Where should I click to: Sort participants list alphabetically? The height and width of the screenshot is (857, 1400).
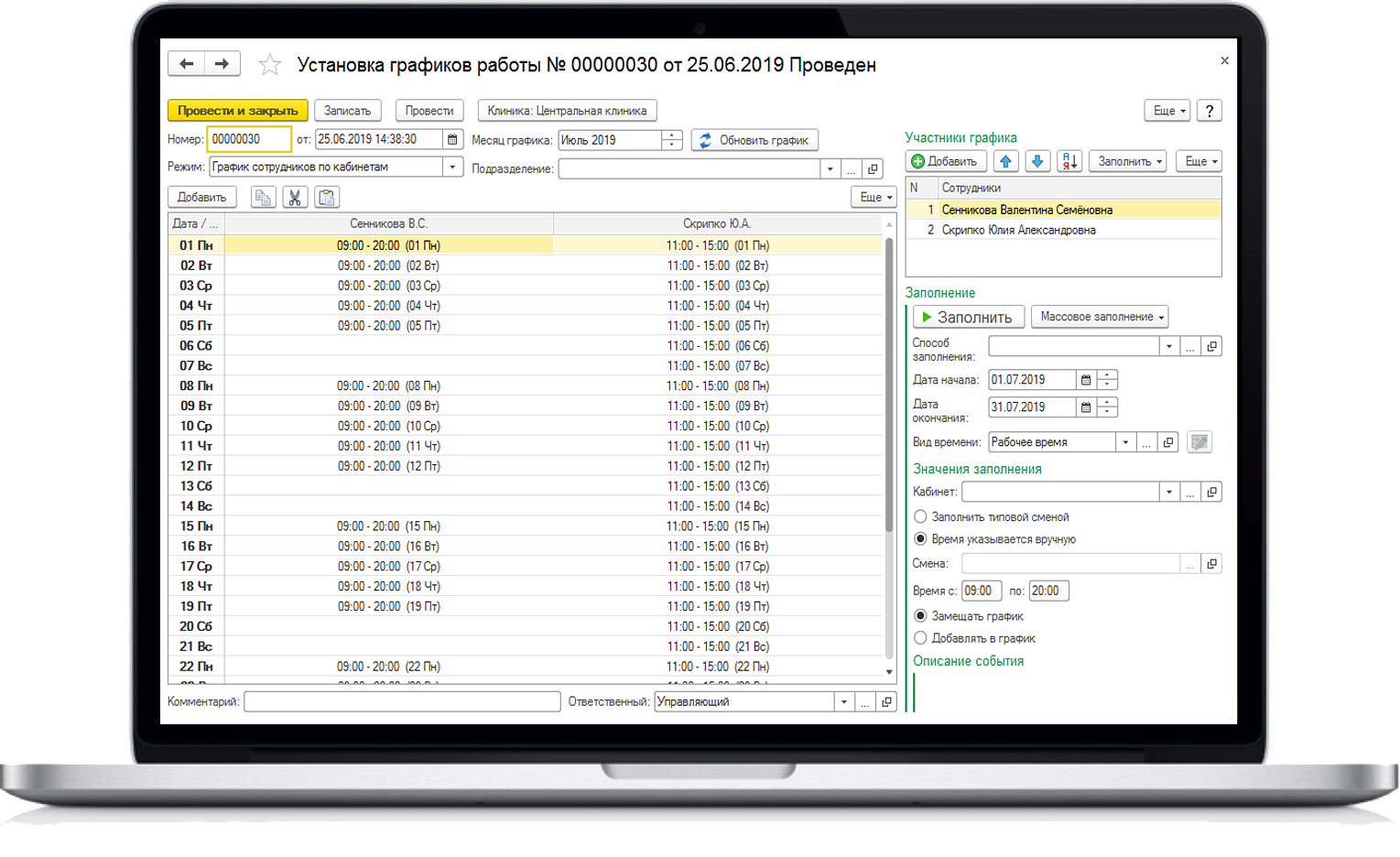point(1069,162)
